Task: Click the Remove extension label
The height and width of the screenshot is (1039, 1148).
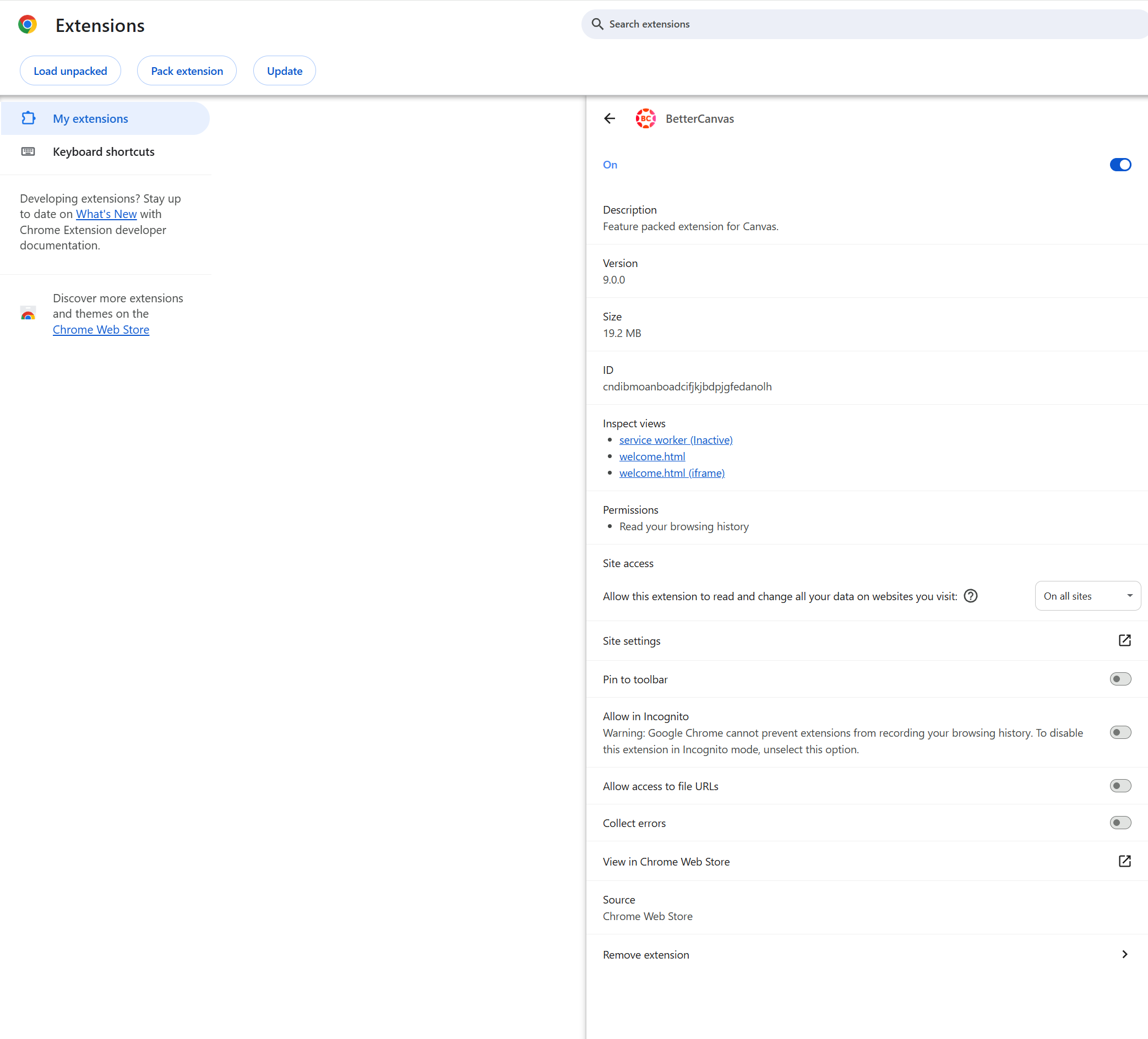Action: 646,955
